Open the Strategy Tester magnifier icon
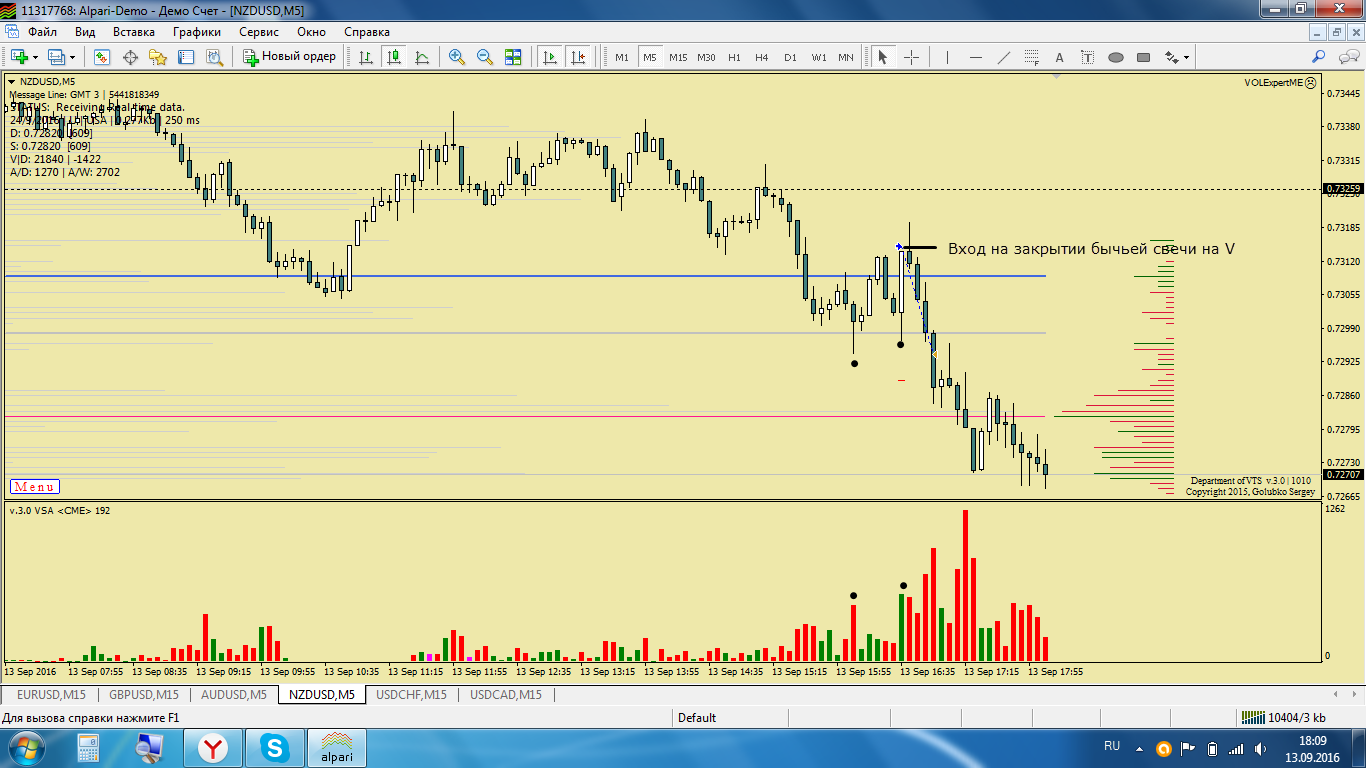The image size is (1366, 768). click(x=213, y=57)
